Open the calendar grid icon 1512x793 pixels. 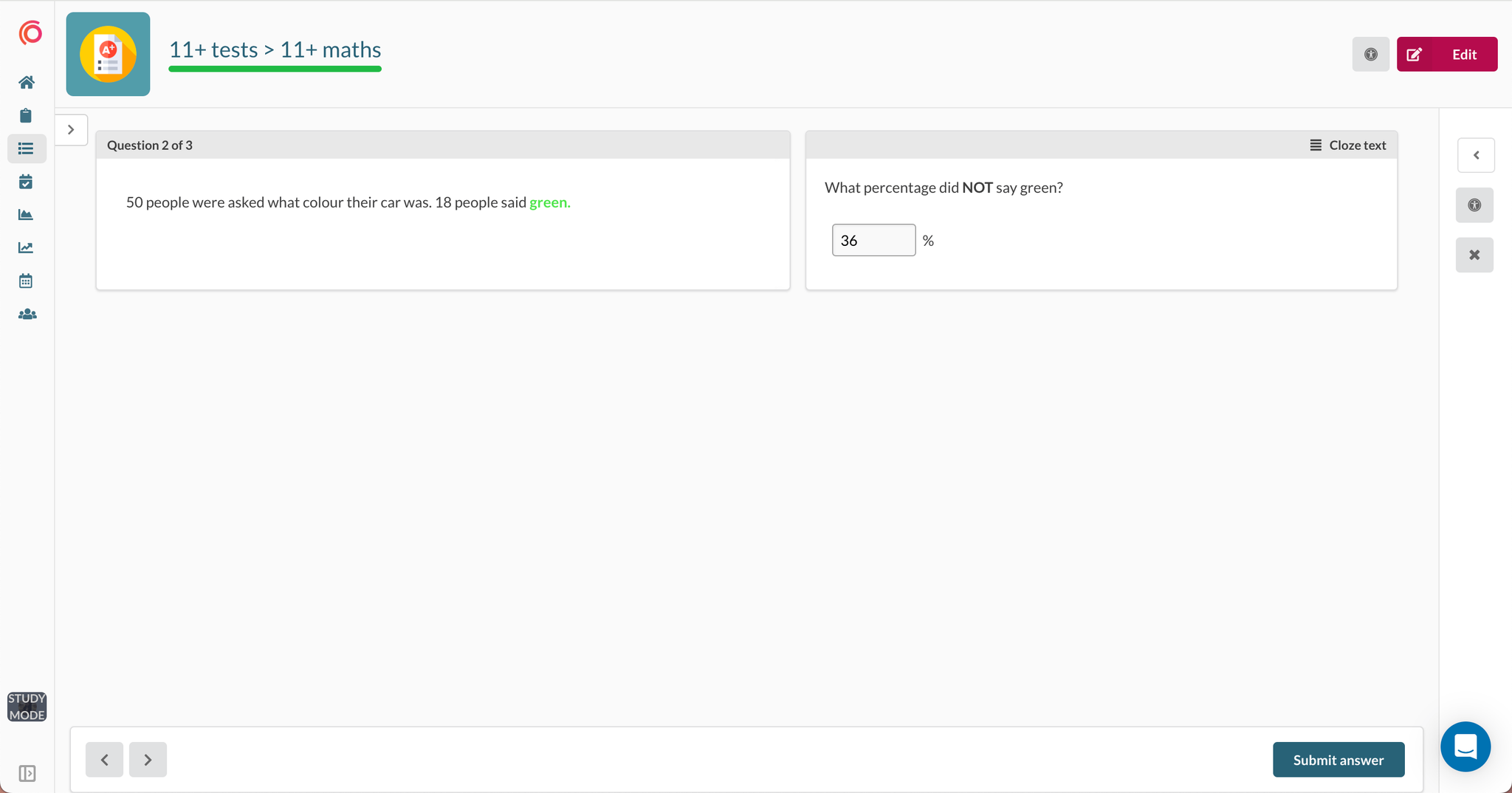[x=26, y=281]
